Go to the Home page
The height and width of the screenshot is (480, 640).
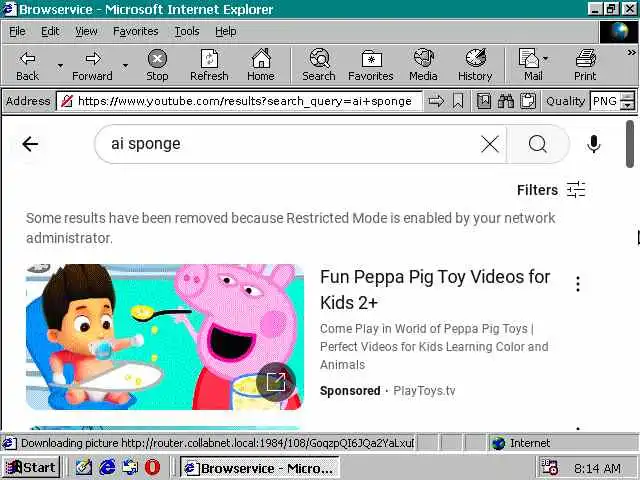tap(261, 65)
